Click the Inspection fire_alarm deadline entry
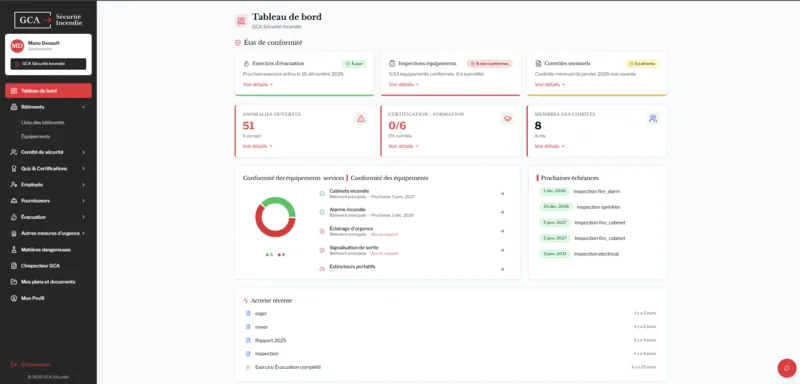 pyautogui.click(x=597, y=191)
